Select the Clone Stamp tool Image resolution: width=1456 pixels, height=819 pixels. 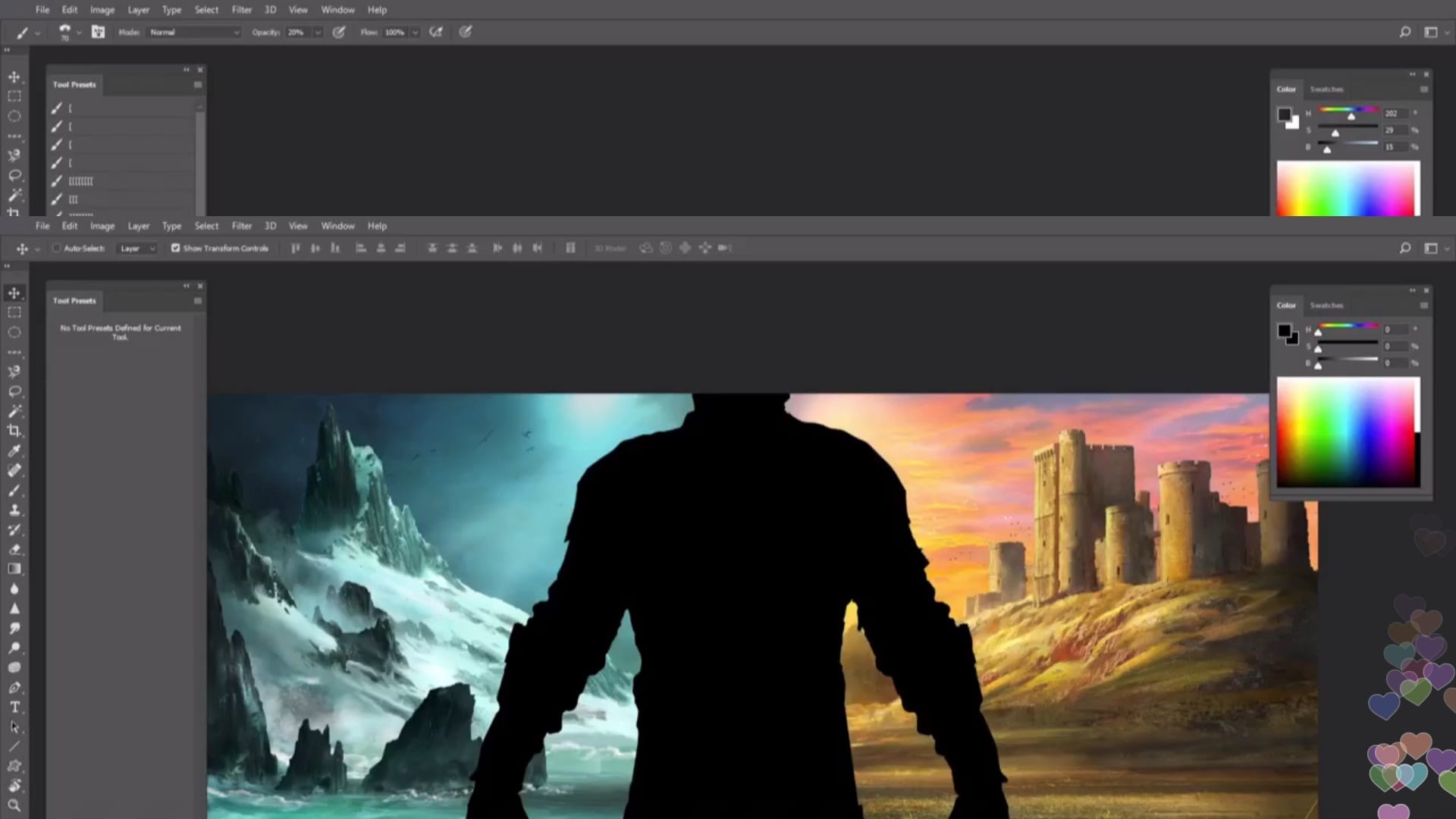coord(14,510)
